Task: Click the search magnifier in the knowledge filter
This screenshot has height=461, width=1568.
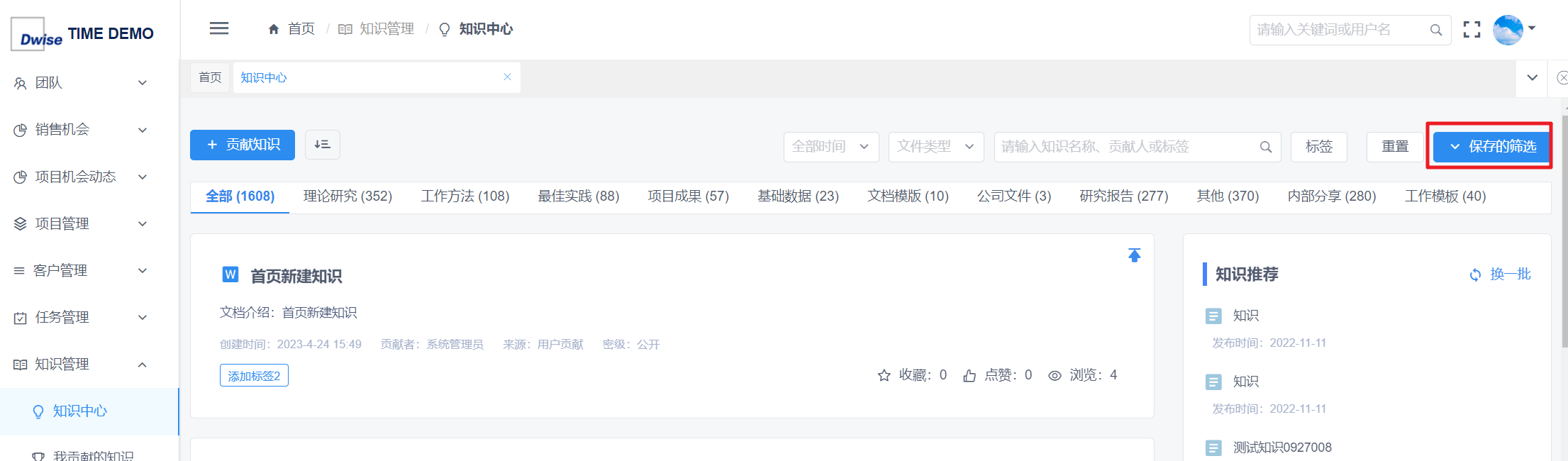Action: 1266,147
